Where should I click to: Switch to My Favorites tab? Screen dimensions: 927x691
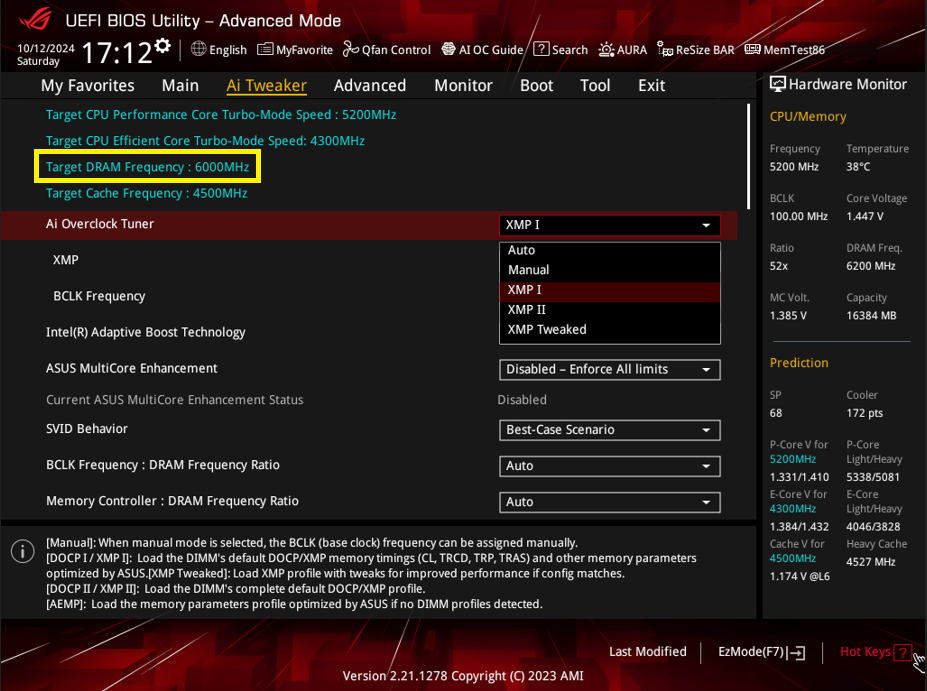tap(87, 86)
